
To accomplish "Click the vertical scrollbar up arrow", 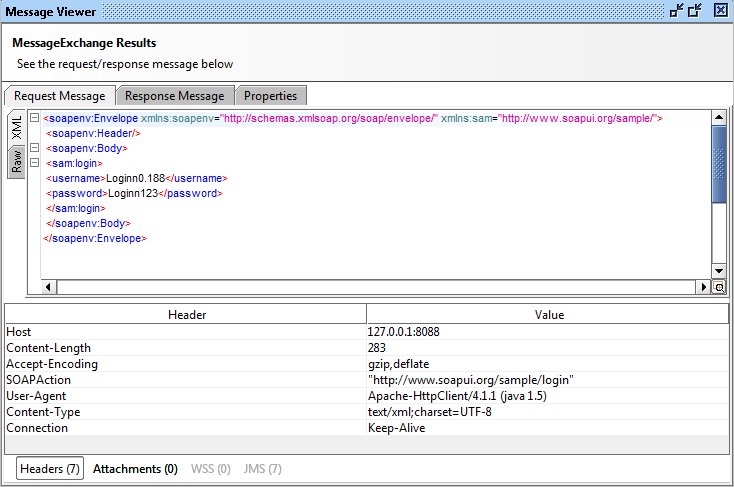I will (719, 118).
